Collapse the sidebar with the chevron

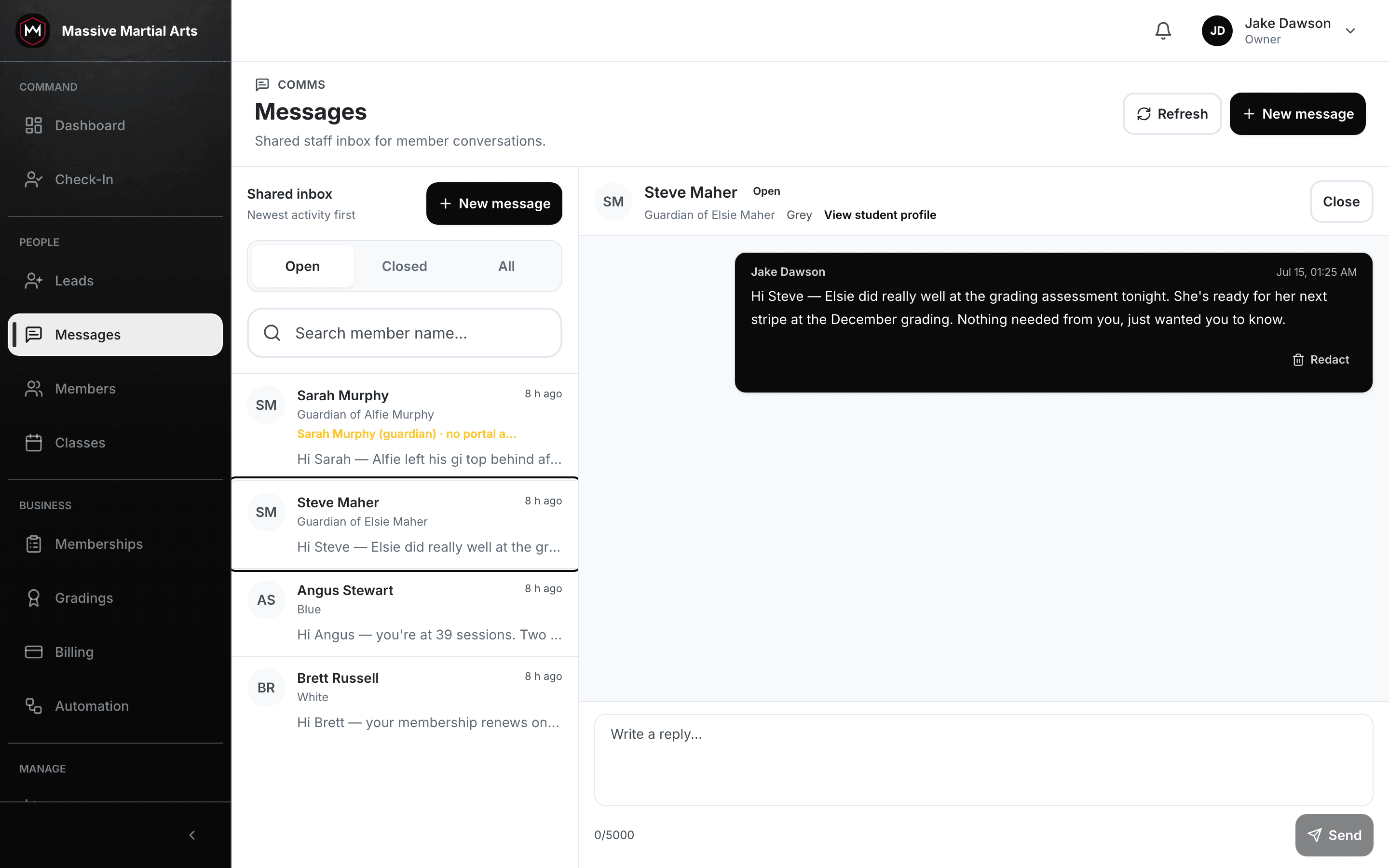tap(192, 835)
